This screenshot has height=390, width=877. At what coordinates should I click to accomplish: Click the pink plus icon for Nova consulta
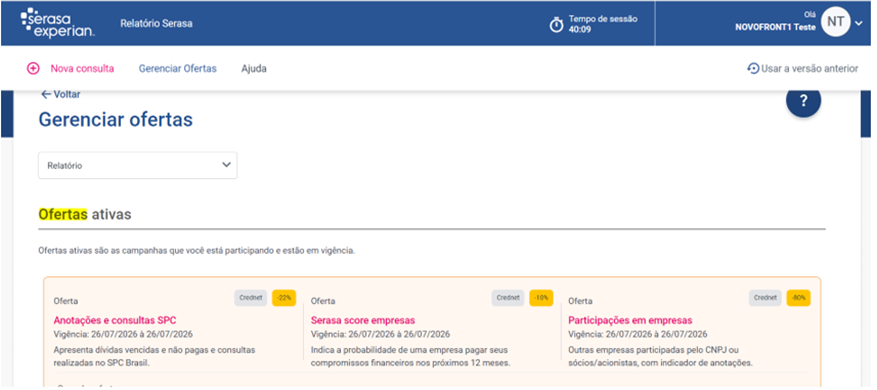point(33,69)
